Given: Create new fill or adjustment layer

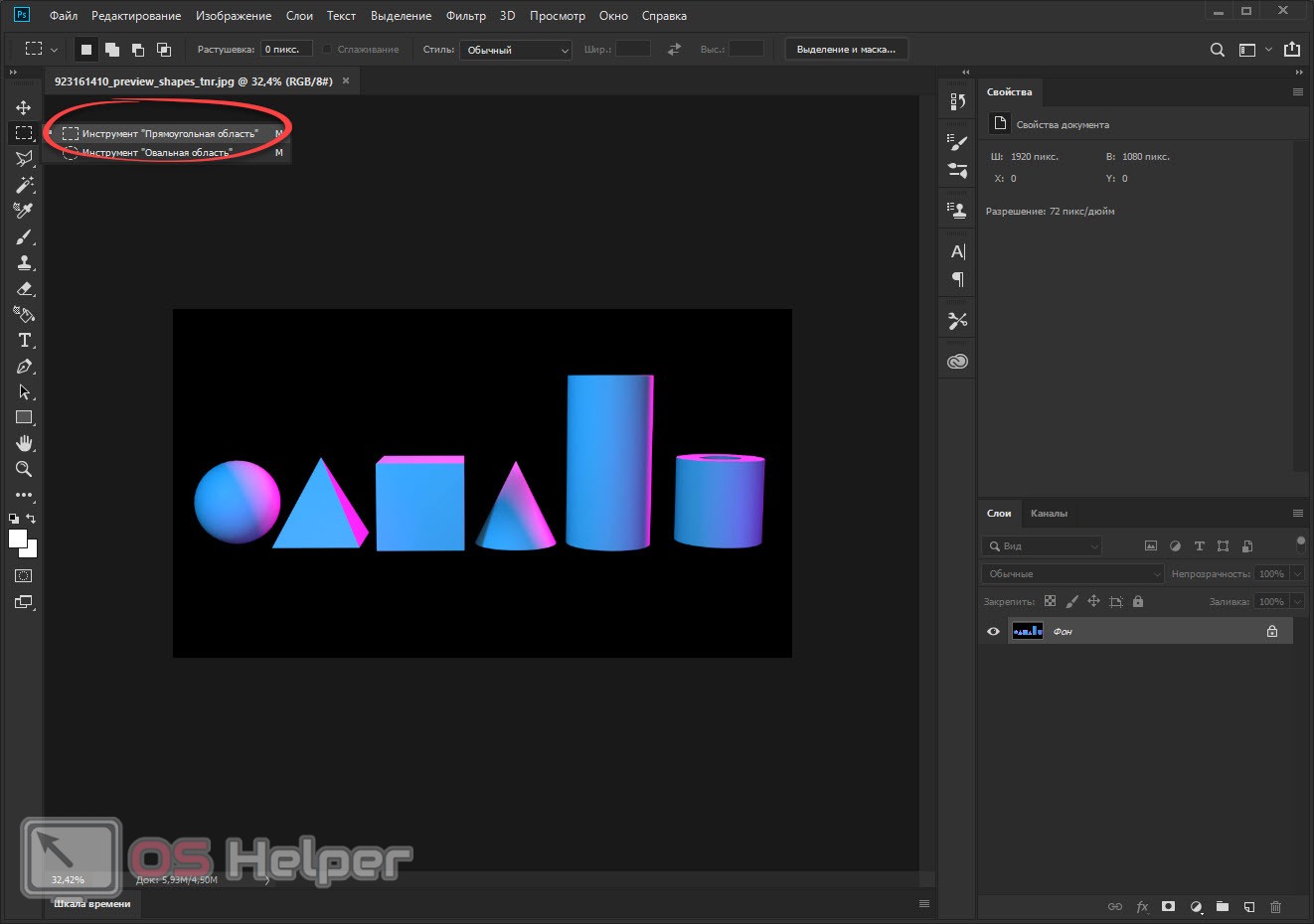Looking at the screenshot, I should tap(1196, 907).
